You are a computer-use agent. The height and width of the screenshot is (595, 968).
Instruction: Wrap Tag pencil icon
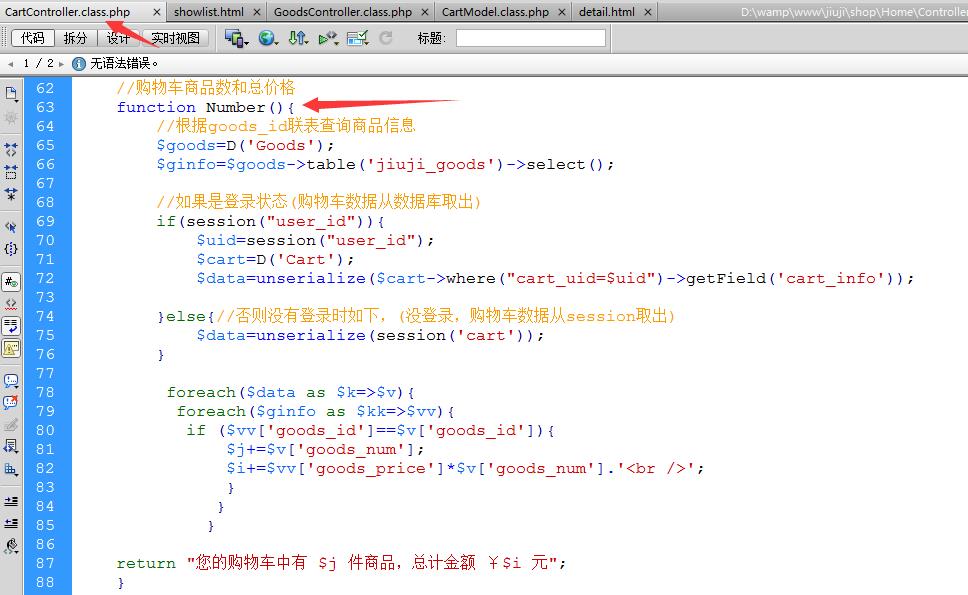click(x=11, y=425)
